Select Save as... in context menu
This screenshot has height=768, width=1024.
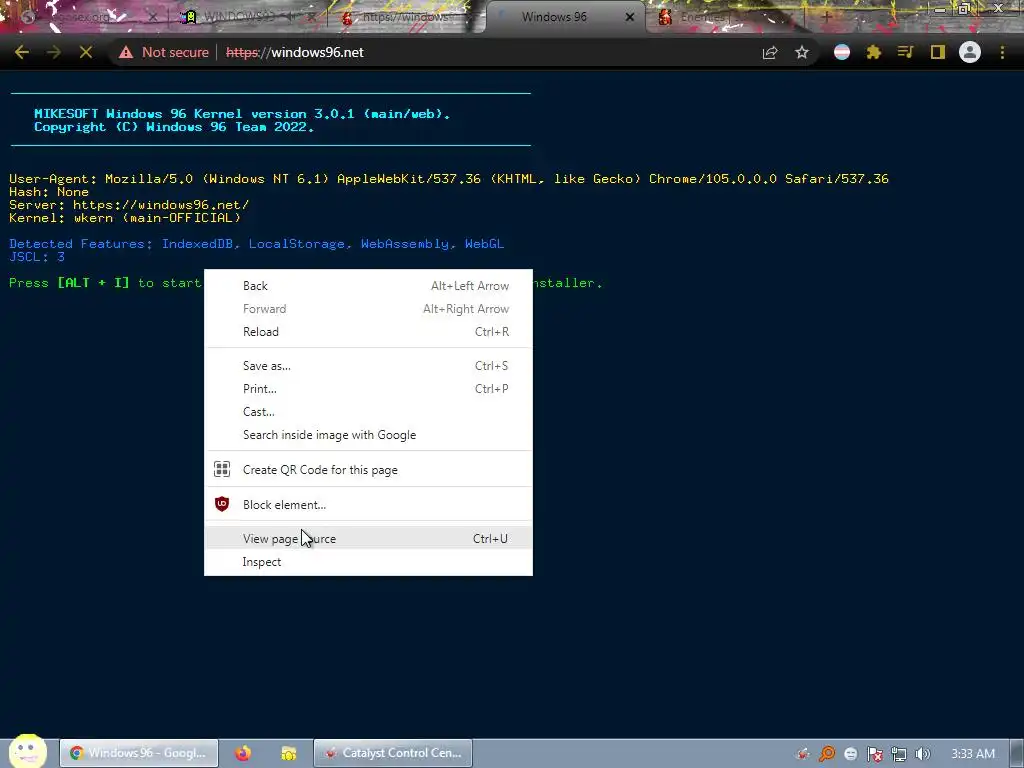pyautogui.click(x=368, y=366)
